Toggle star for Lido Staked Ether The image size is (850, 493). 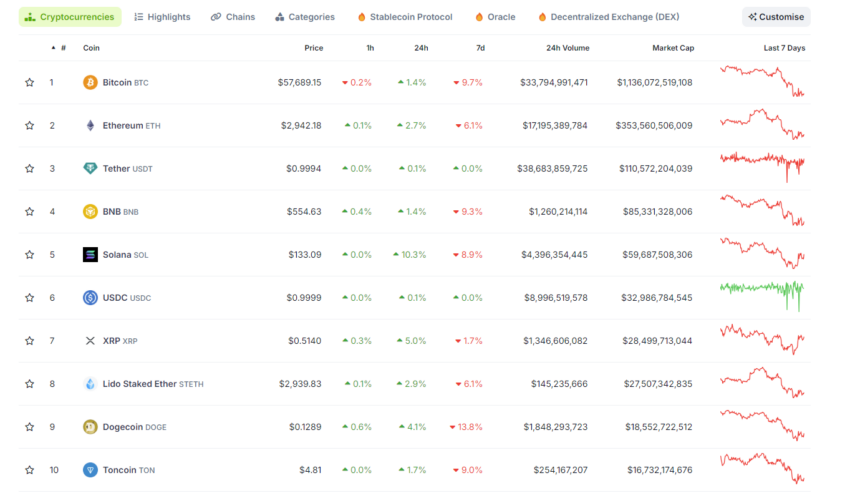pos(29,384)
